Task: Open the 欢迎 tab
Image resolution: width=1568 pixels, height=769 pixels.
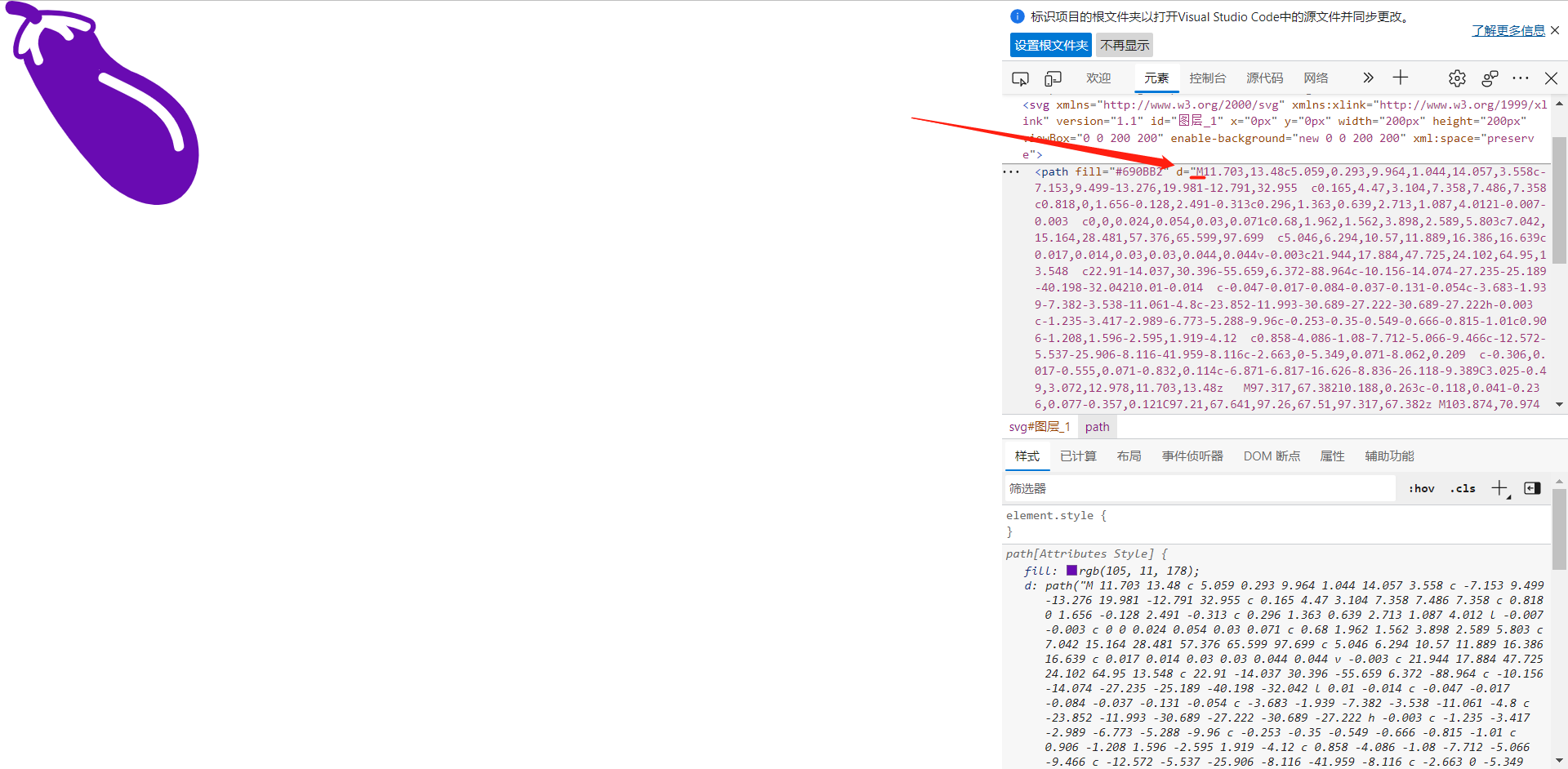Action: [1098, 78]
